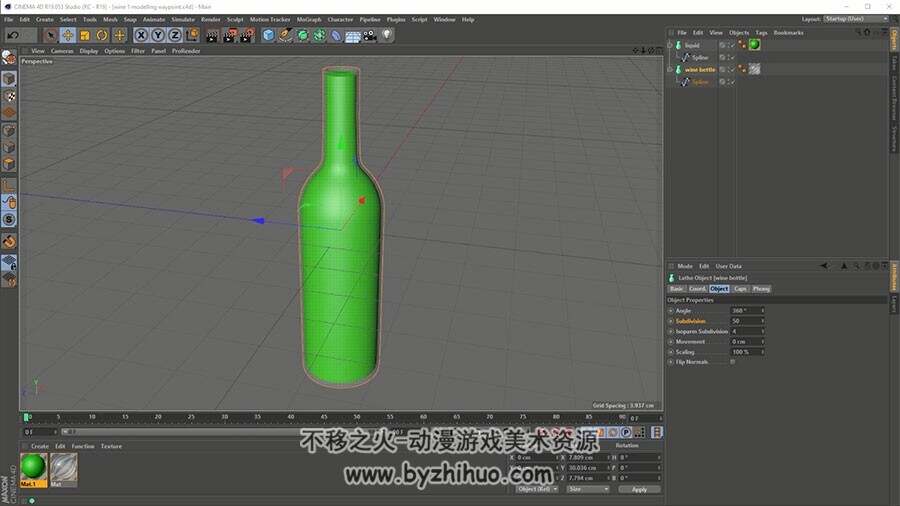The width and height of the screenshot is (900, 506).
Task: Toggle the Z axis lock
Action: 175,36
